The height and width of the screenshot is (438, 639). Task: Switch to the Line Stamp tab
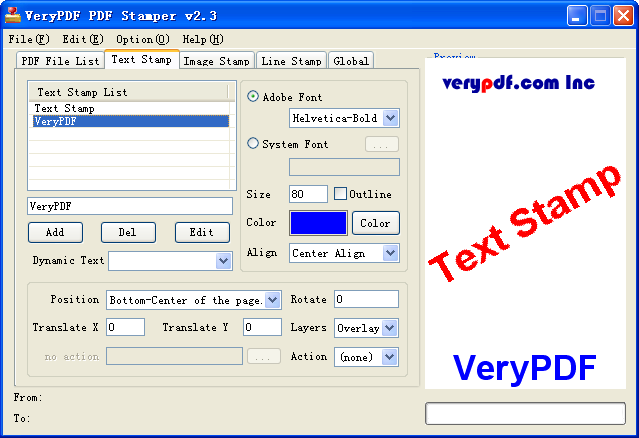291,61
